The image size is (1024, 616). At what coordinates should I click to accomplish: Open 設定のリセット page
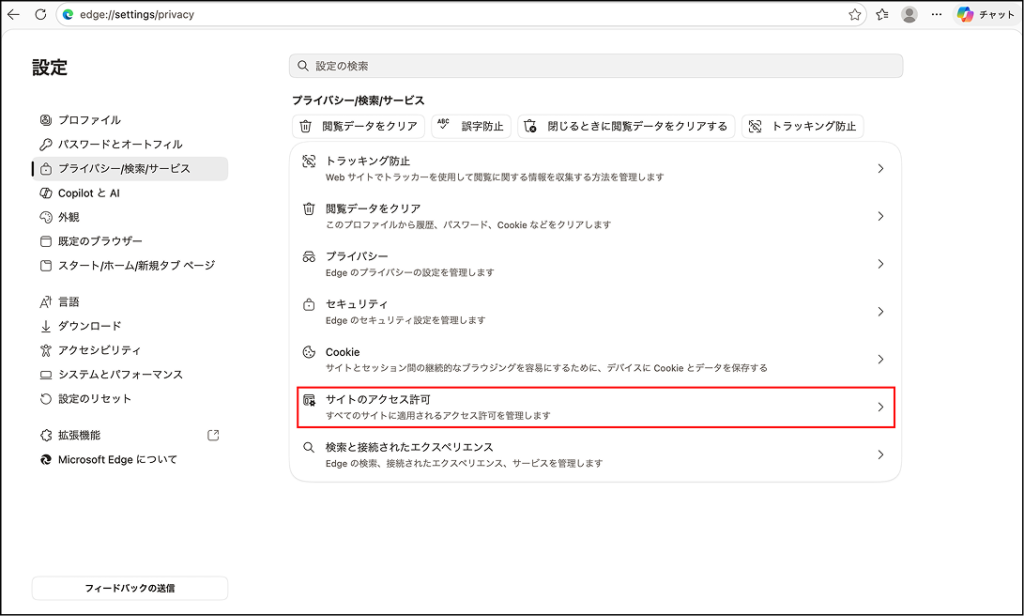coord(129,398)
